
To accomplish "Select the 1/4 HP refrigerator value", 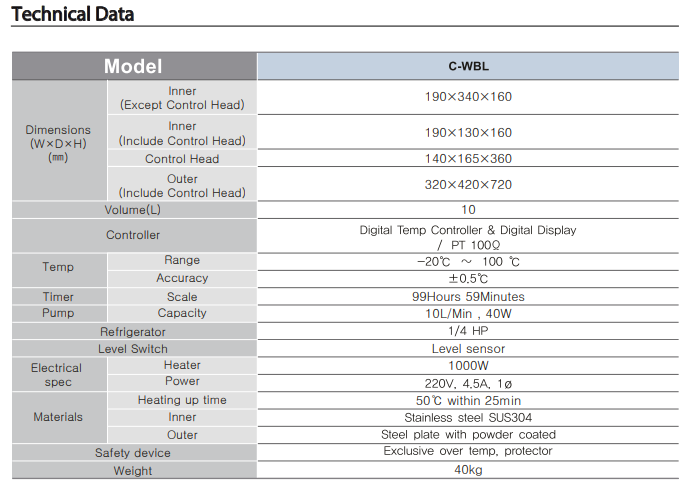I will [x=468, y=331].
